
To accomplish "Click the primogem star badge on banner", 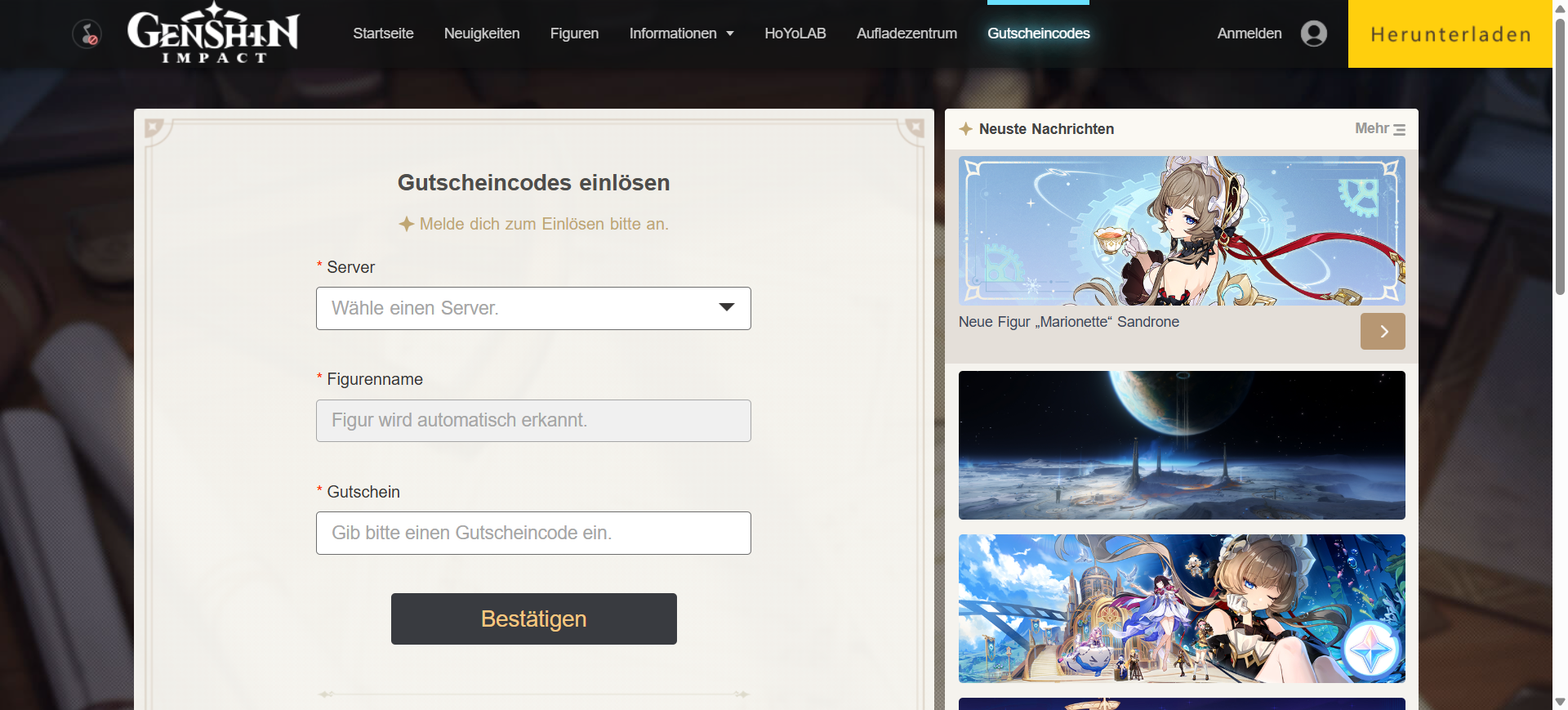I will [1372, 650].
